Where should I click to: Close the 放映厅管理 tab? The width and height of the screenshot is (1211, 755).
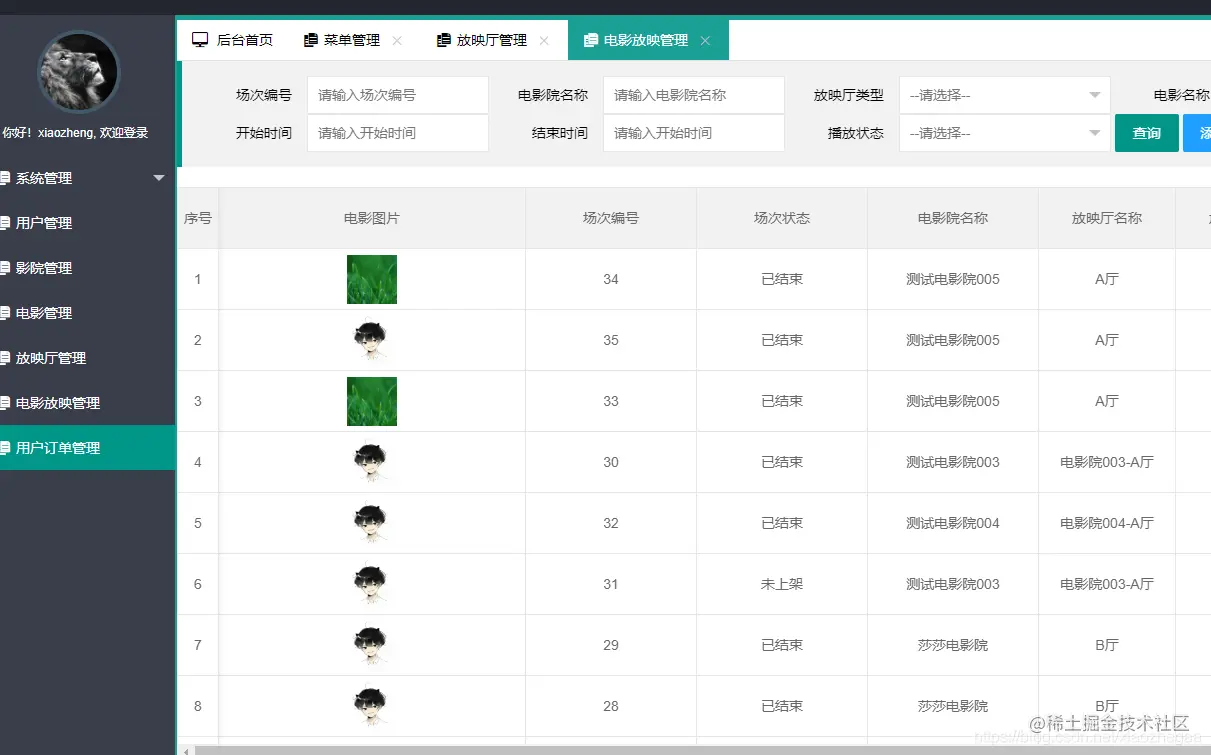click(x=543, y=40)
